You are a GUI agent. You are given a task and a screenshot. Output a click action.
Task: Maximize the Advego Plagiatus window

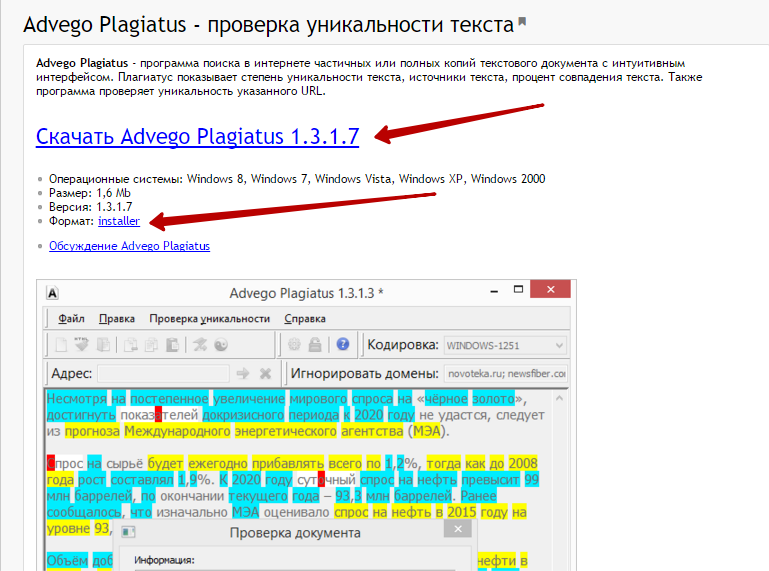click(x=518, y=289)
